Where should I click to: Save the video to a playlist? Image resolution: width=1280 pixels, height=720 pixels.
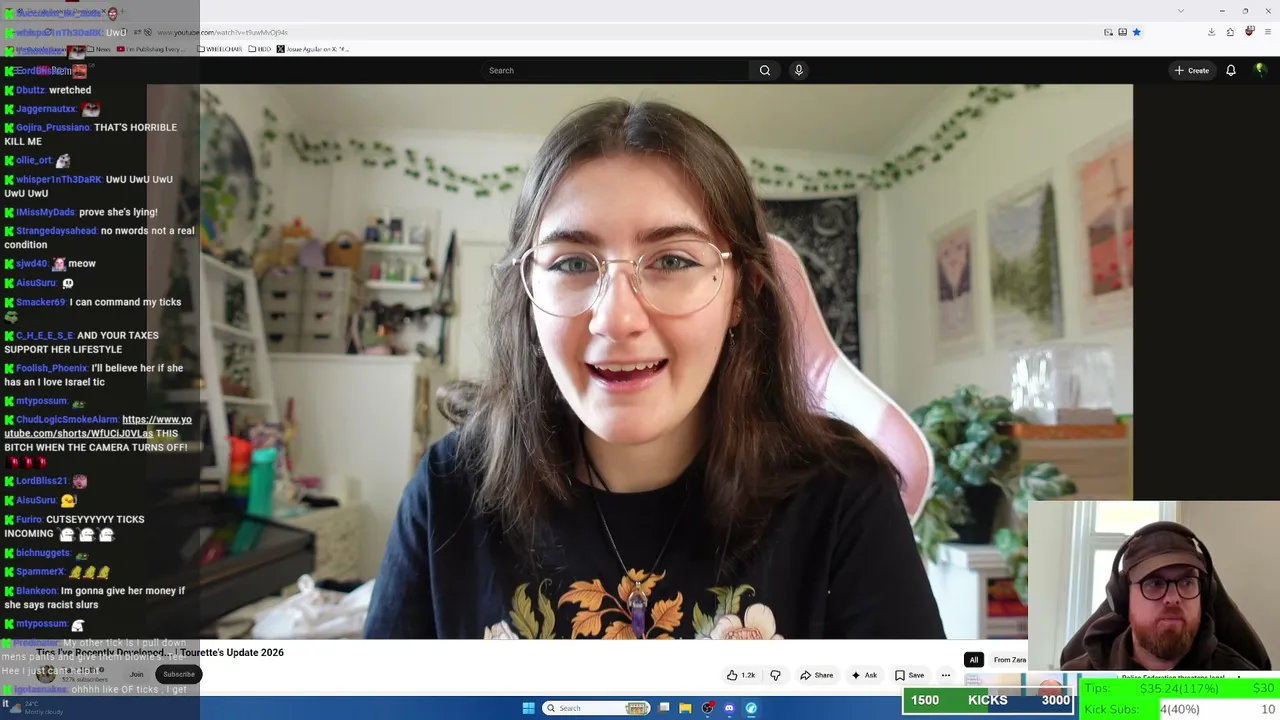[x=909, y=675]
